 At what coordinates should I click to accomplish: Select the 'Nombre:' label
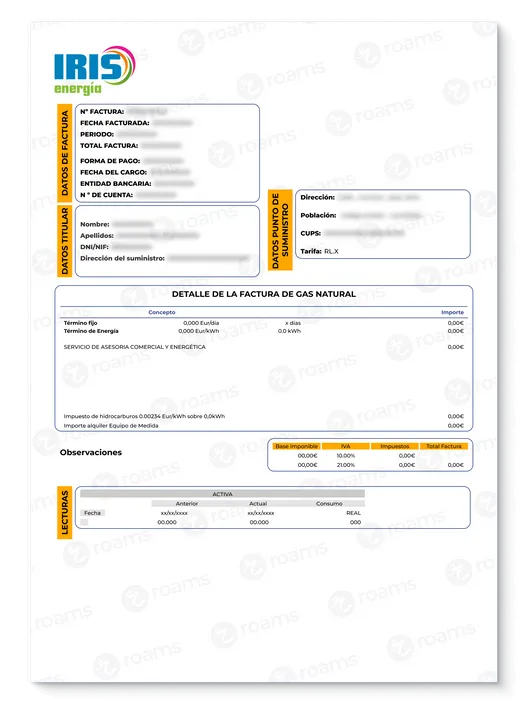[x=94, y=224]
